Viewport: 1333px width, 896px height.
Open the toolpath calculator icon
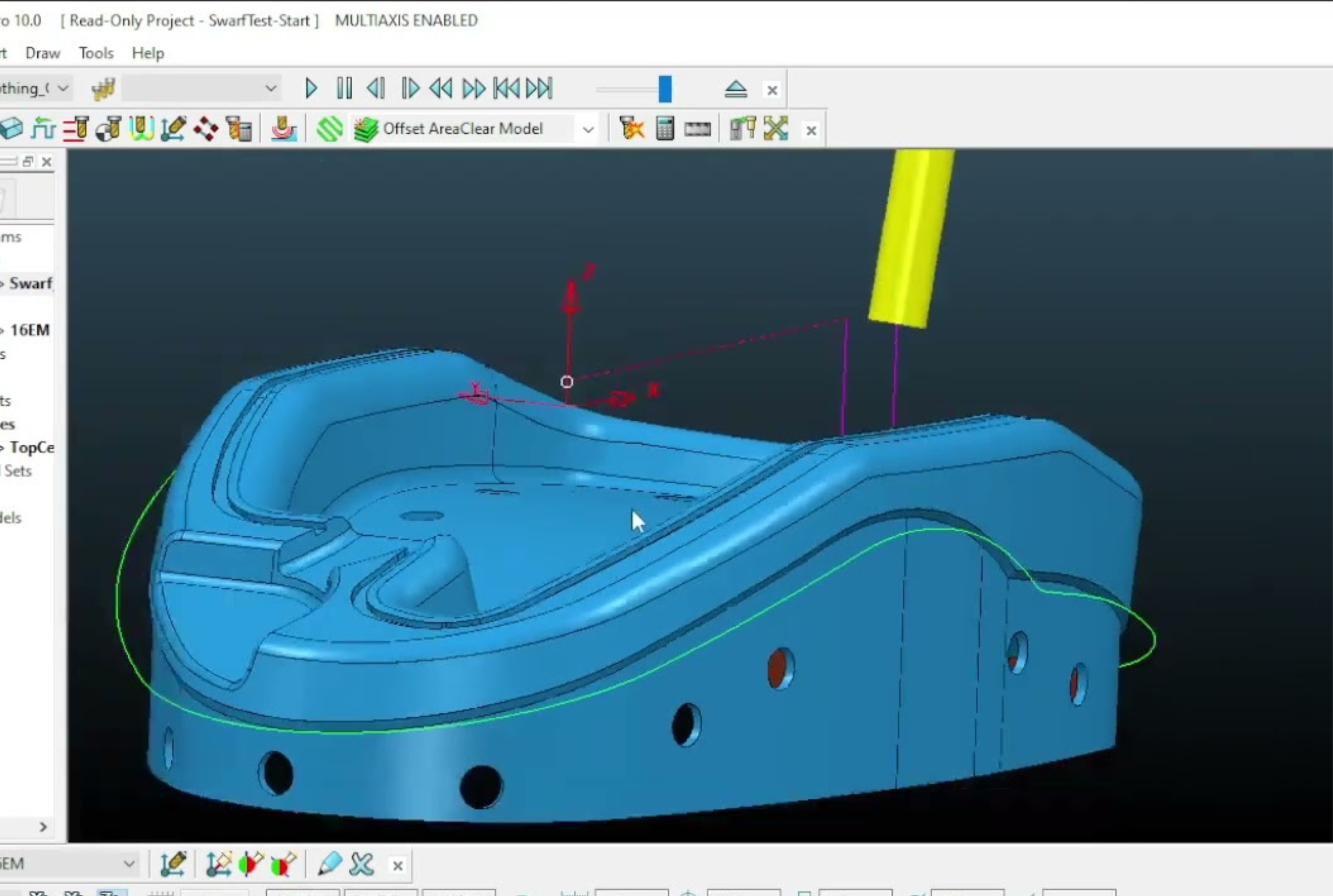[x=665, y=129]
